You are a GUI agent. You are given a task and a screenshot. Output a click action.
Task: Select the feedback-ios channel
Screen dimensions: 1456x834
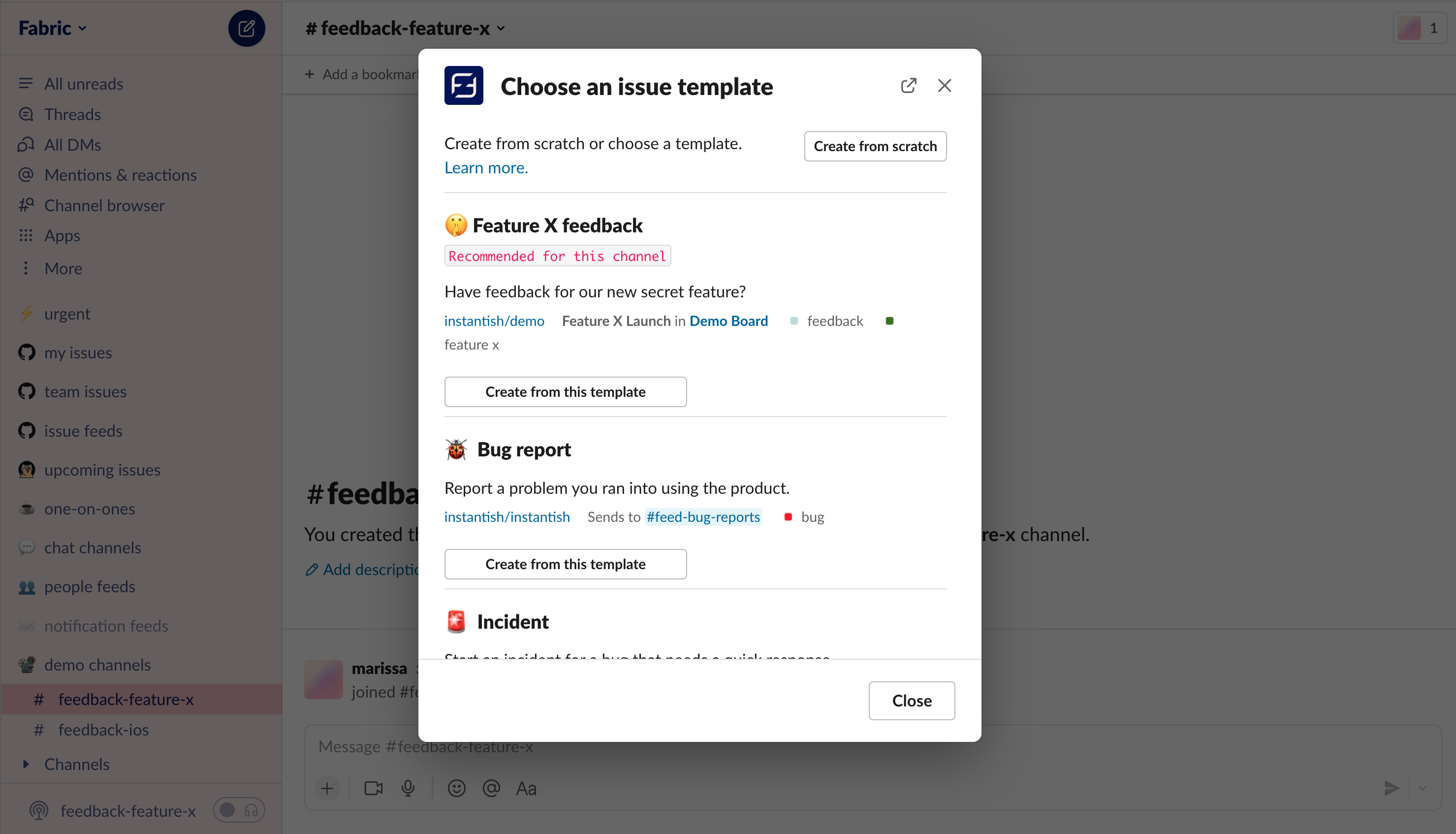pyautogui.click(x=141, y=730)
